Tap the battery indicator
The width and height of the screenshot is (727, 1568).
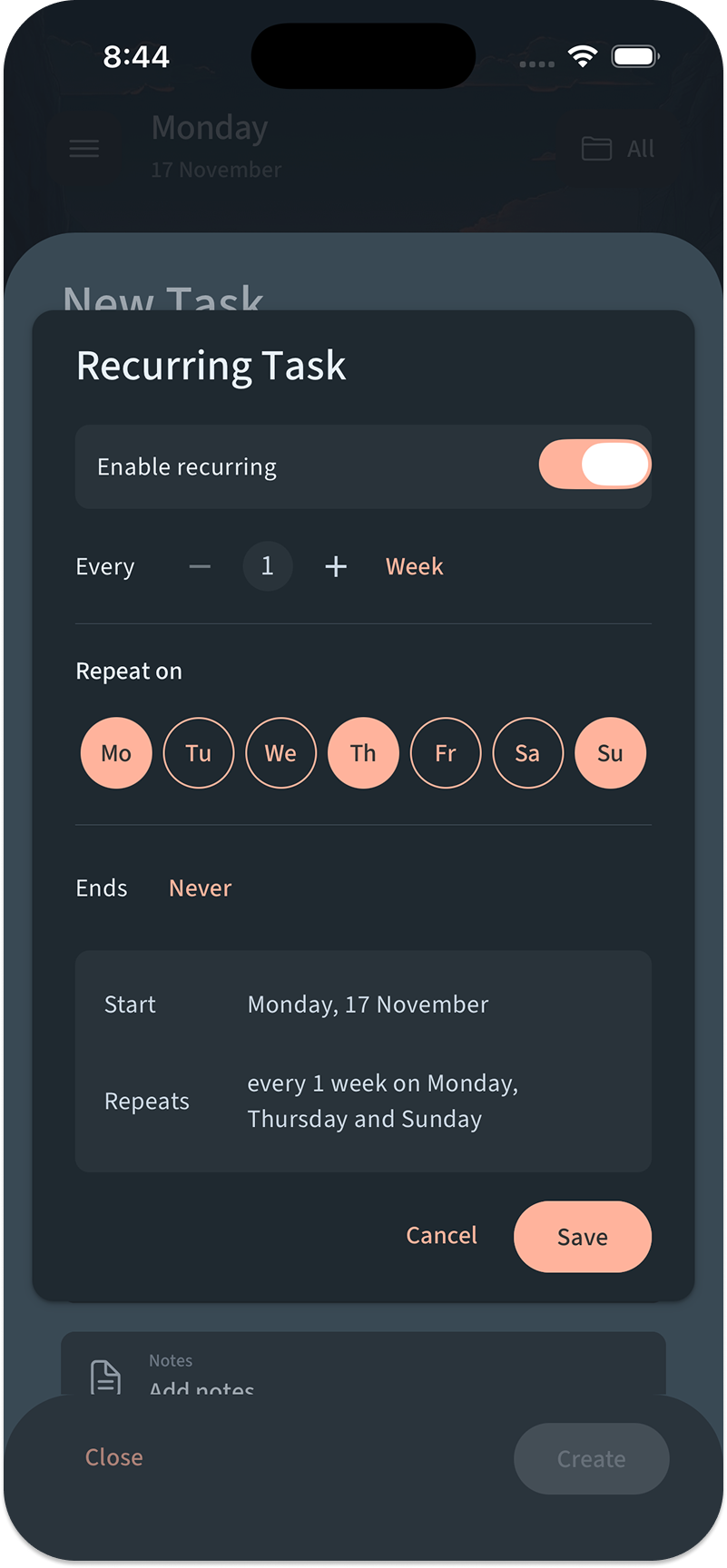pyautogui.click(x=634, y=54)
